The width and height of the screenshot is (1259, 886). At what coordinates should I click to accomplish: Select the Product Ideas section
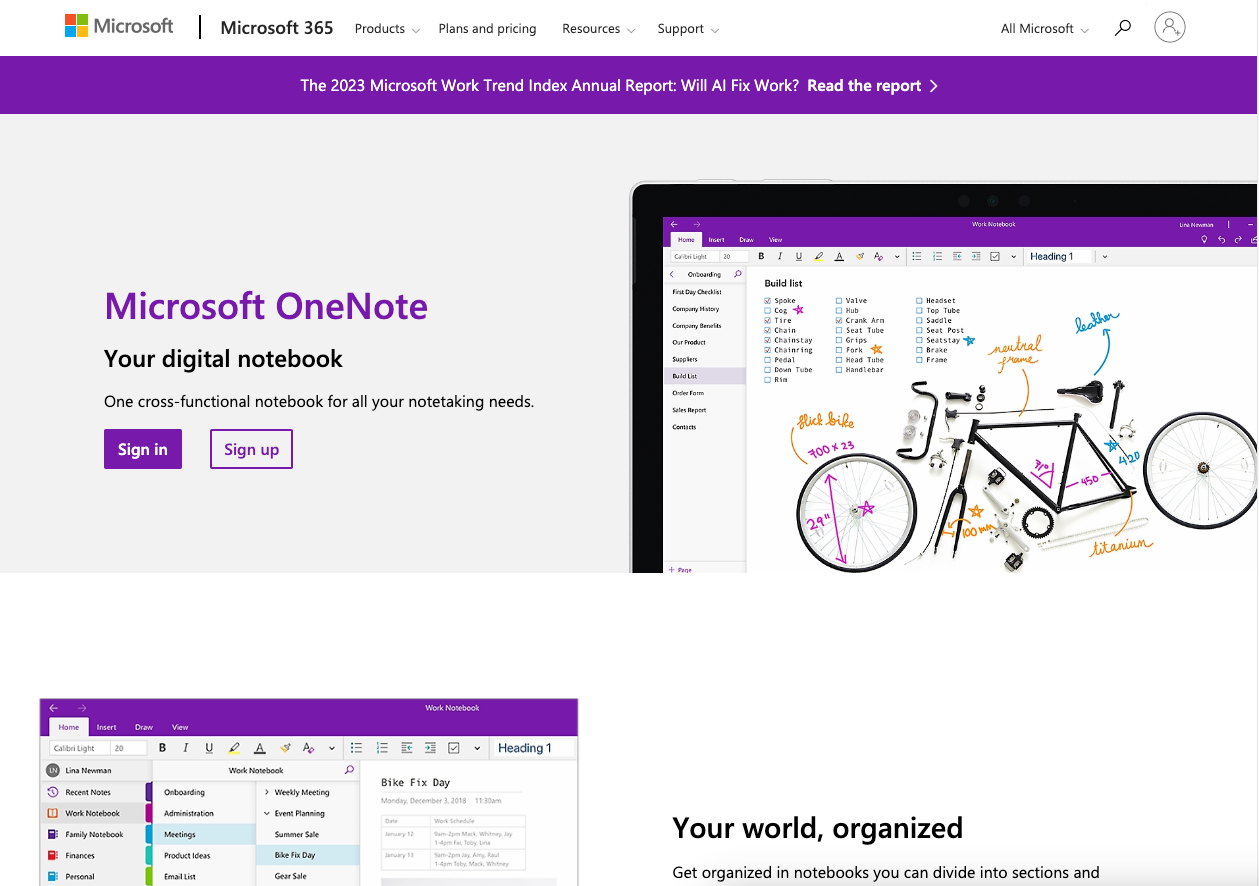click(206, 855)
